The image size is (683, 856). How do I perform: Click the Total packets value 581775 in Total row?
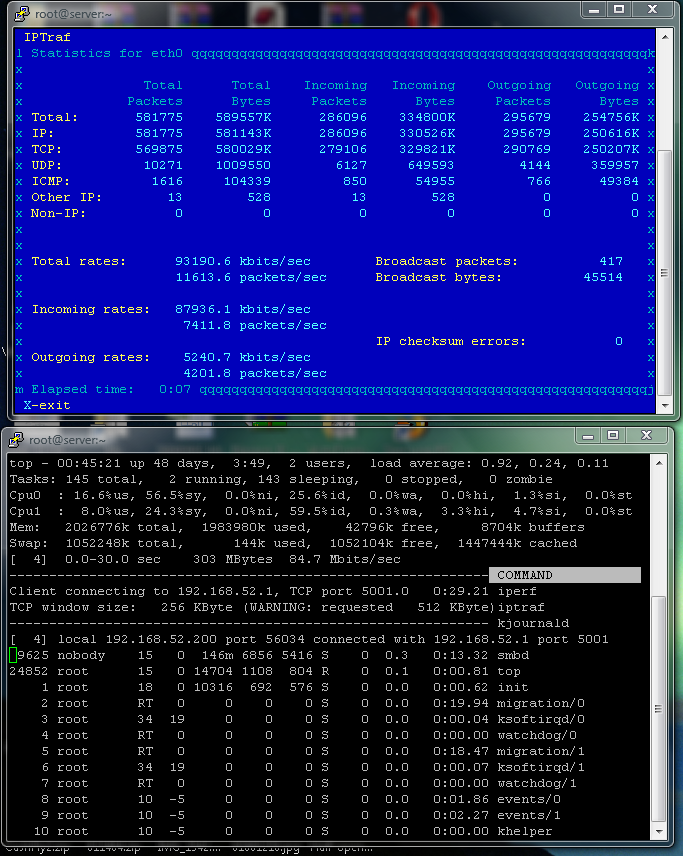point(159,117)
